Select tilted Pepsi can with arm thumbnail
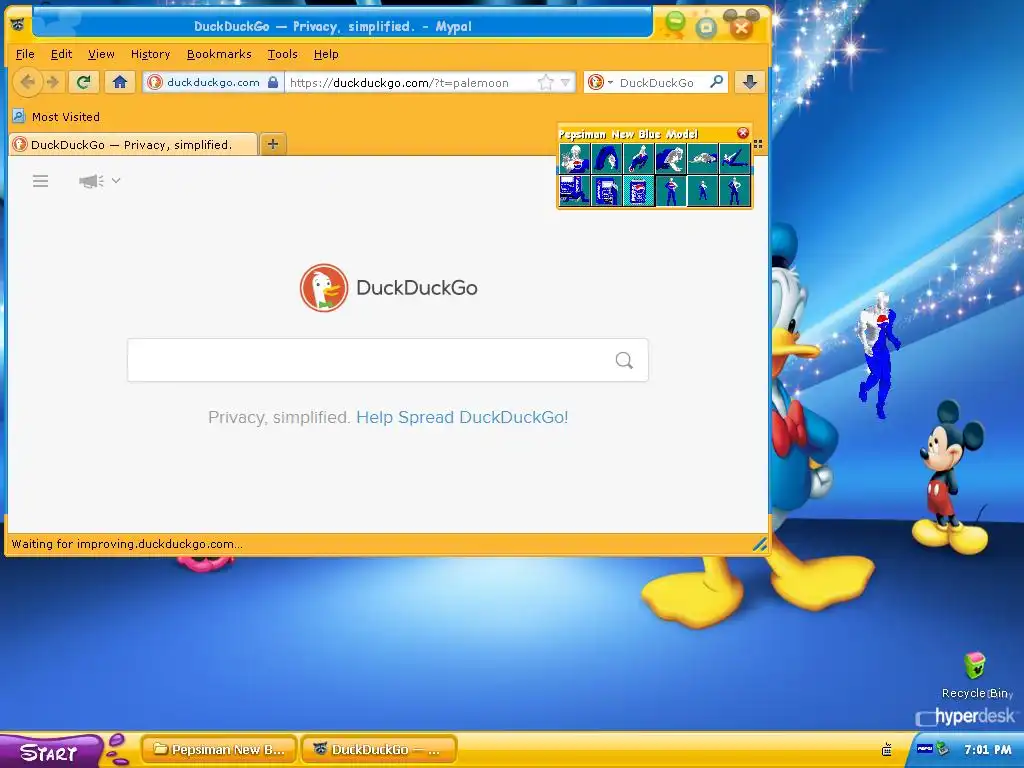The image size is (1024, 768). (x=607, y=191)
